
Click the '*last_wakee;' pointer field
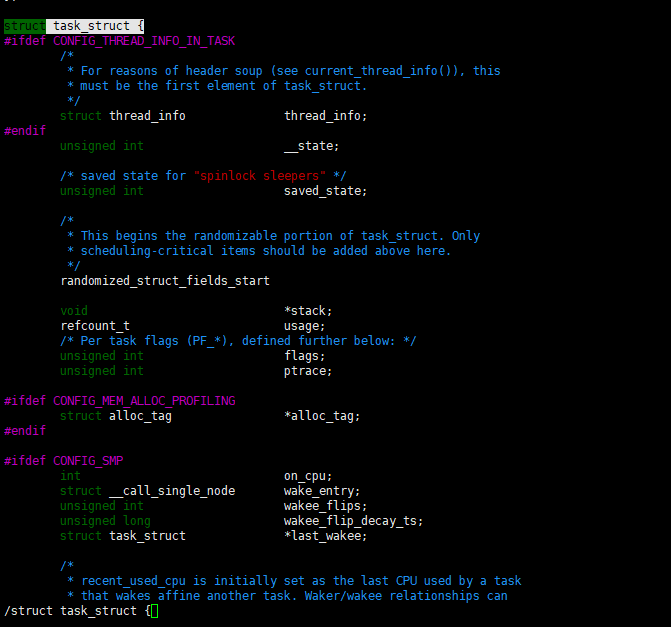click(x=326, y=536)
